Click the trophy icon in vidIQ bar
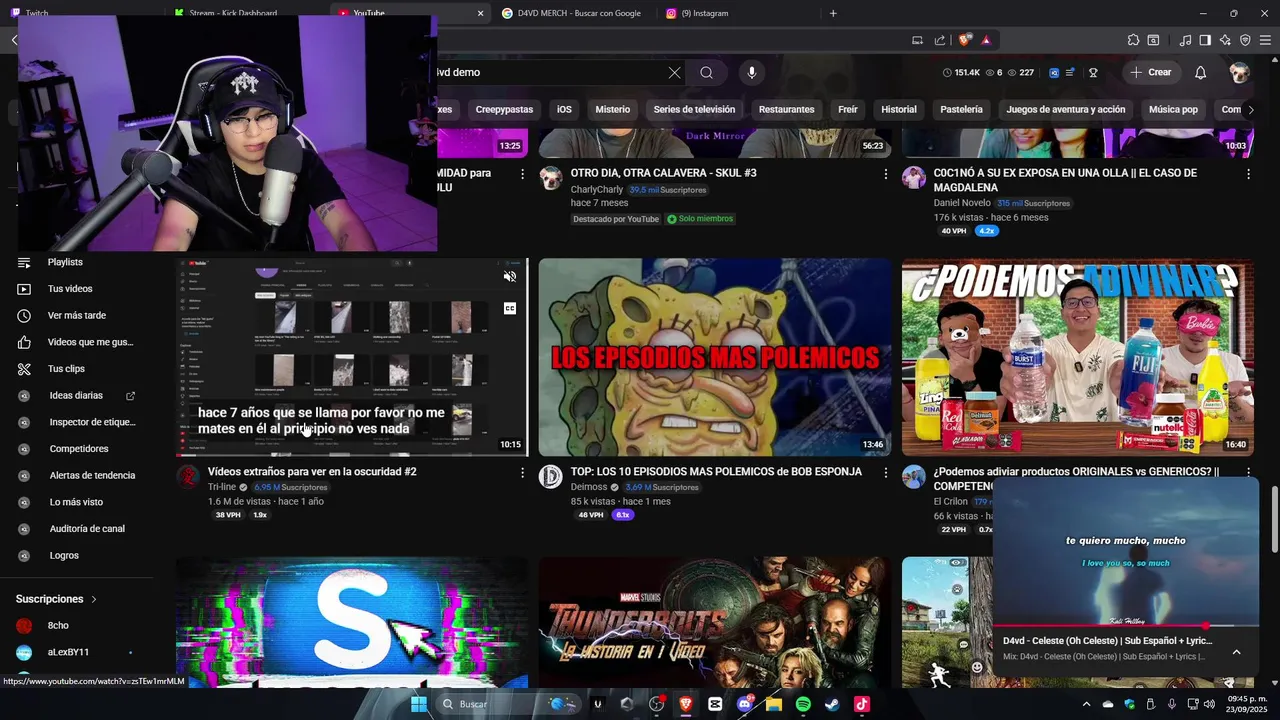 click(x=1093, y=72)
